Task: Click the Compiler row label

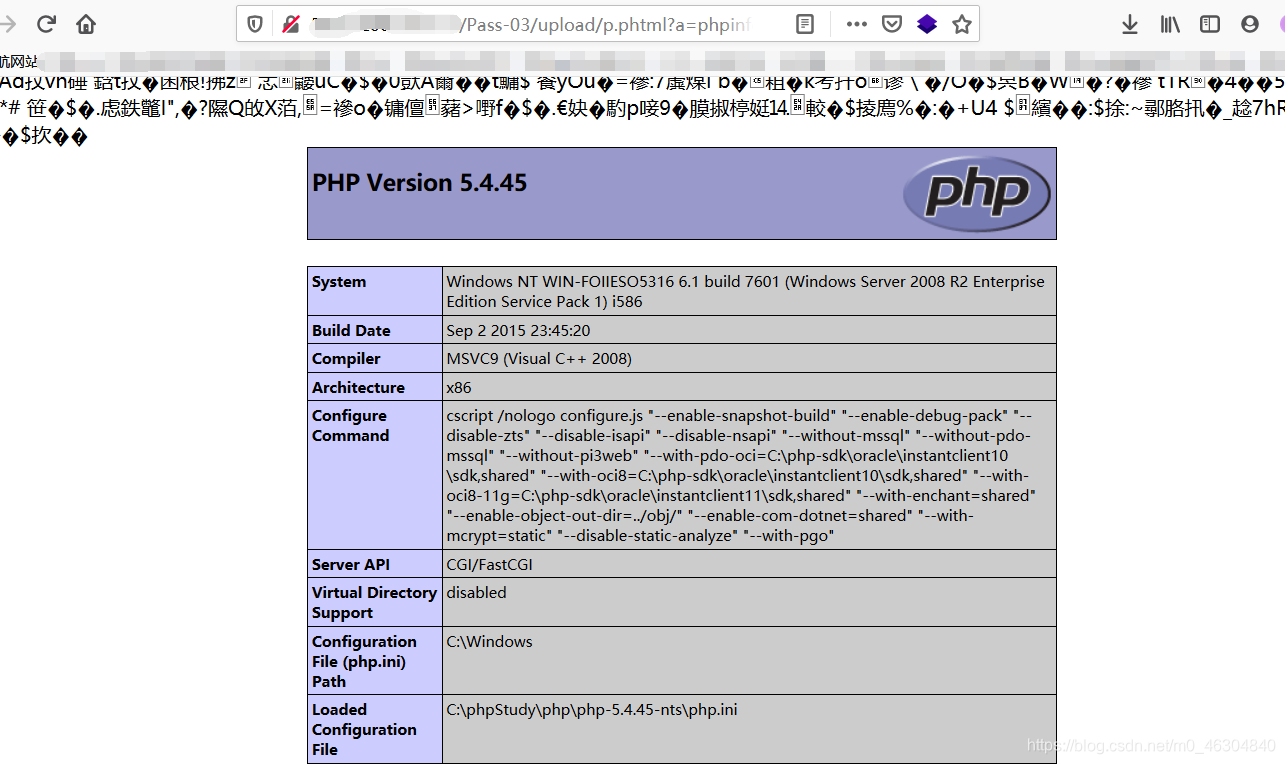Action: pyautogui.click(x=346, y=359)
